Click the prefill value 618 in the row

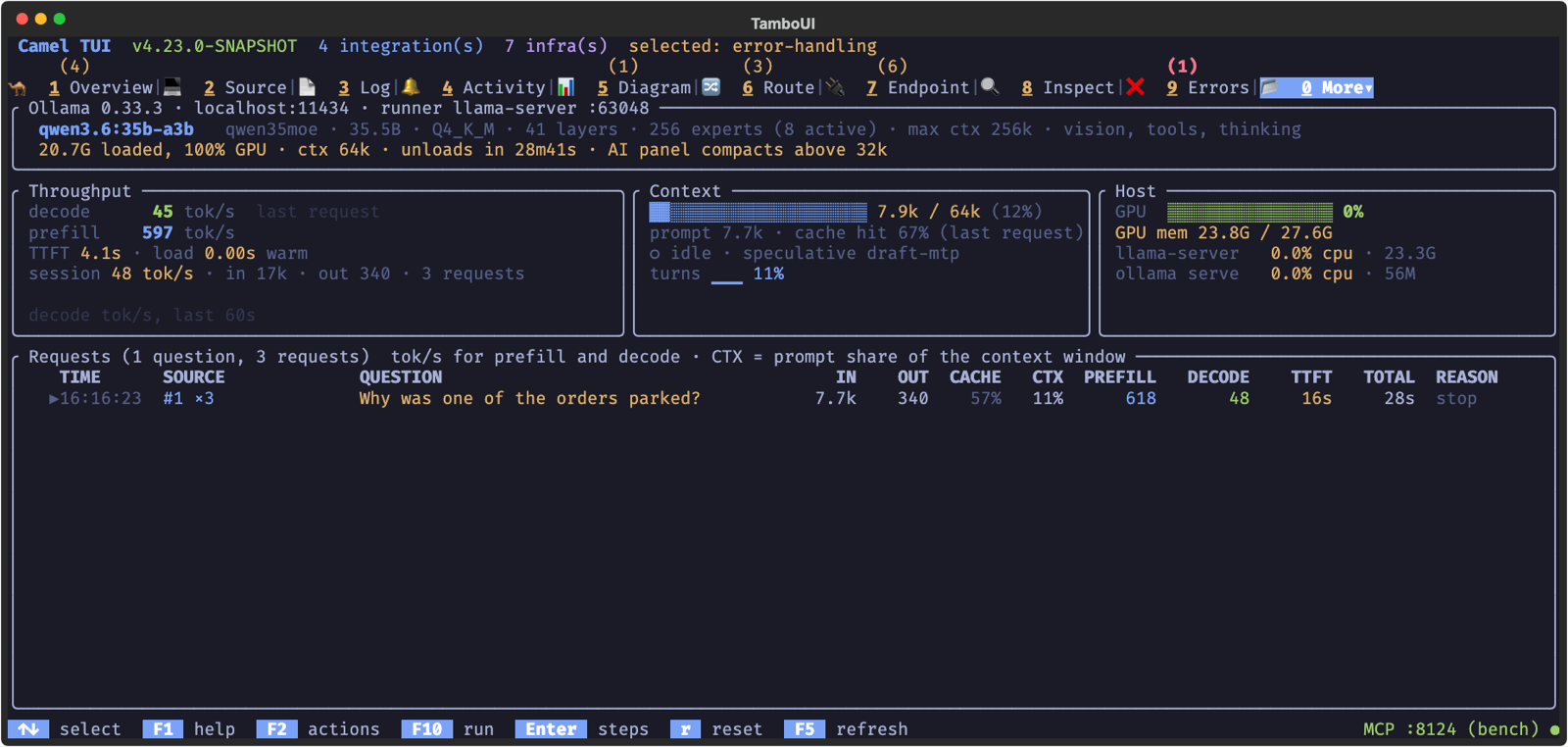1141,399
